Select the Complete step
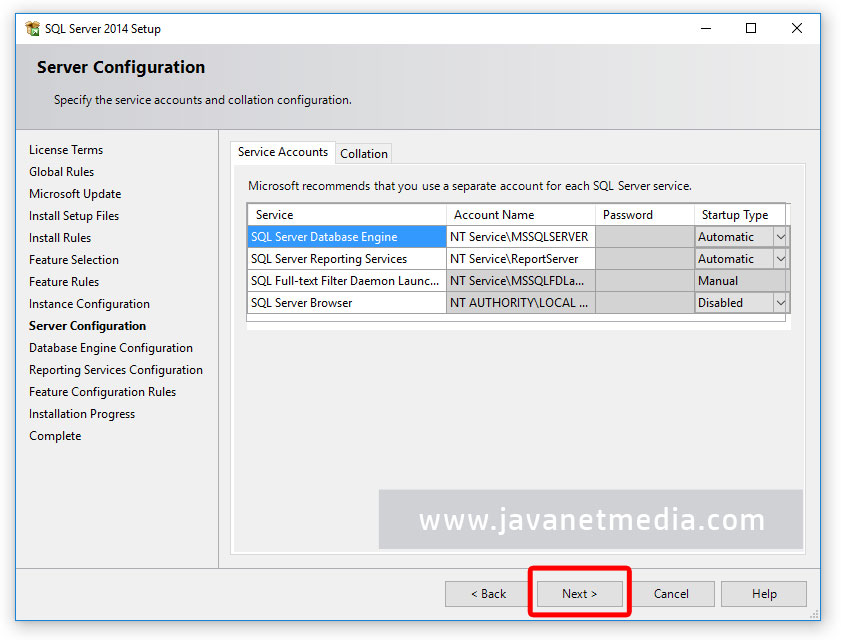This screenshot has height=640, width=841. (x=55, y=435)
